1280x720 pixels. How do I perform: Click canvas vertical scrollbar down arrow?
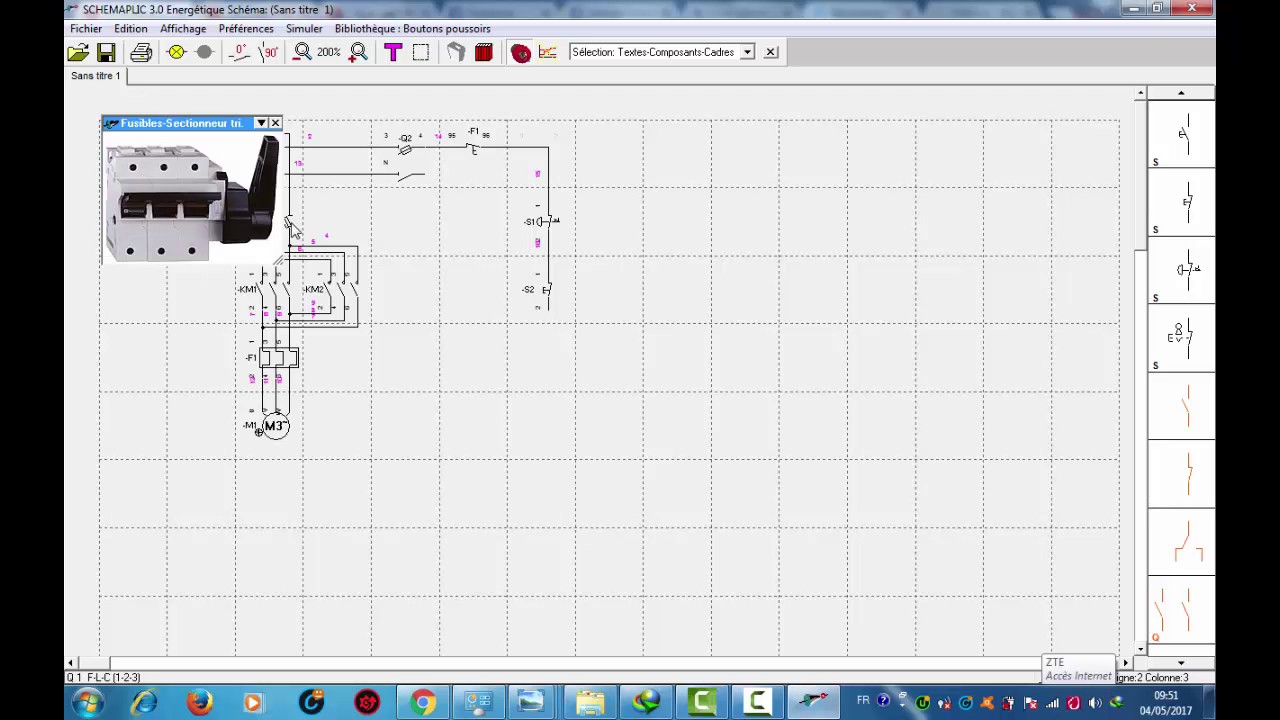tap(1140, 649)
